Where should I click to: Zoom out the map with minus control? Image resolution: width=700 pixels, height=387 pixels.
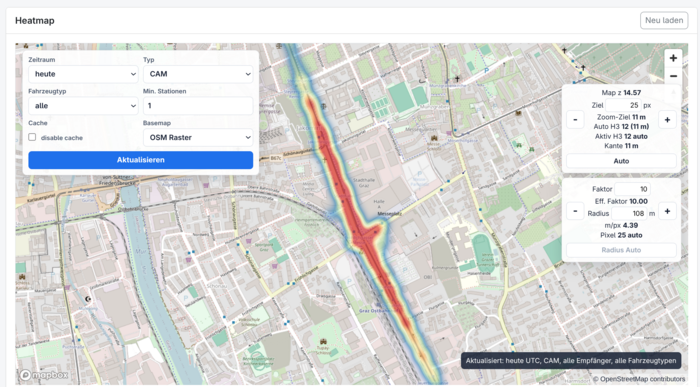pyautogui.click(x=673, y=76)
